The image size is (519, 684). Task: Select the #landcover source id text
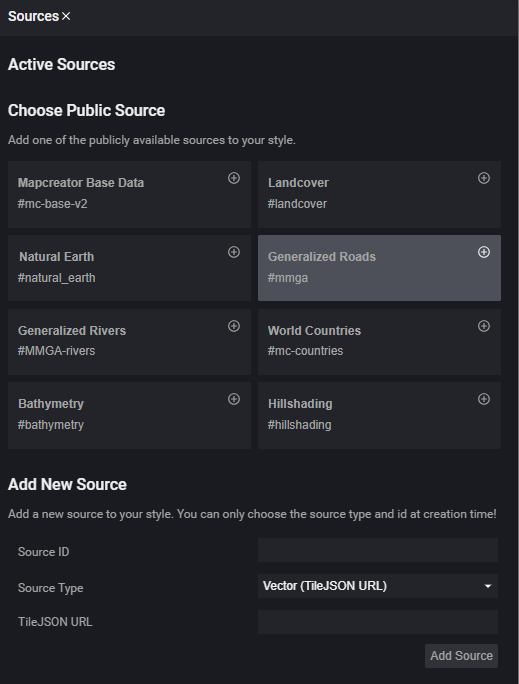tap(297, 204)
